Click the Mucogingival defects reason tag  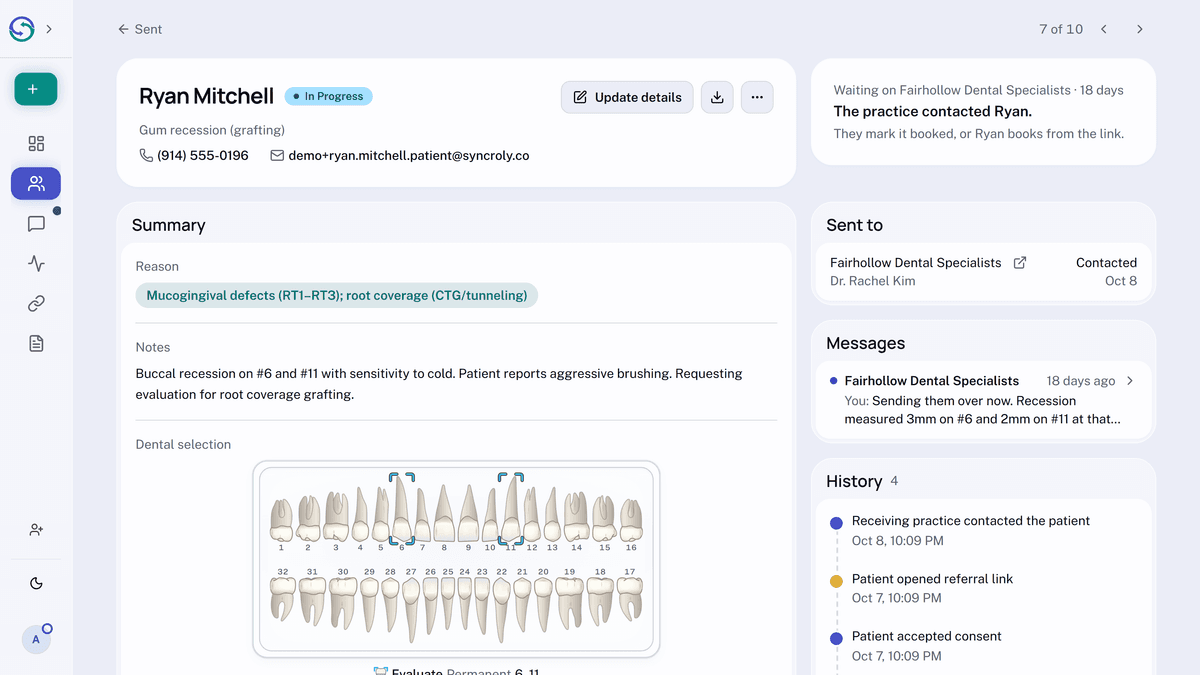(x=337, y=295)
